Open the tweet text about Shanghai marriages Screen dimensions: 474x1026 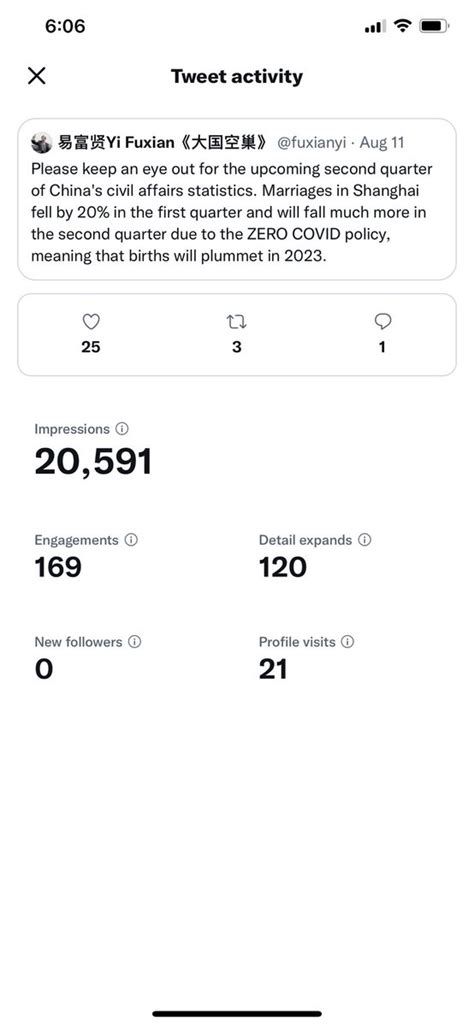point(232,213)
